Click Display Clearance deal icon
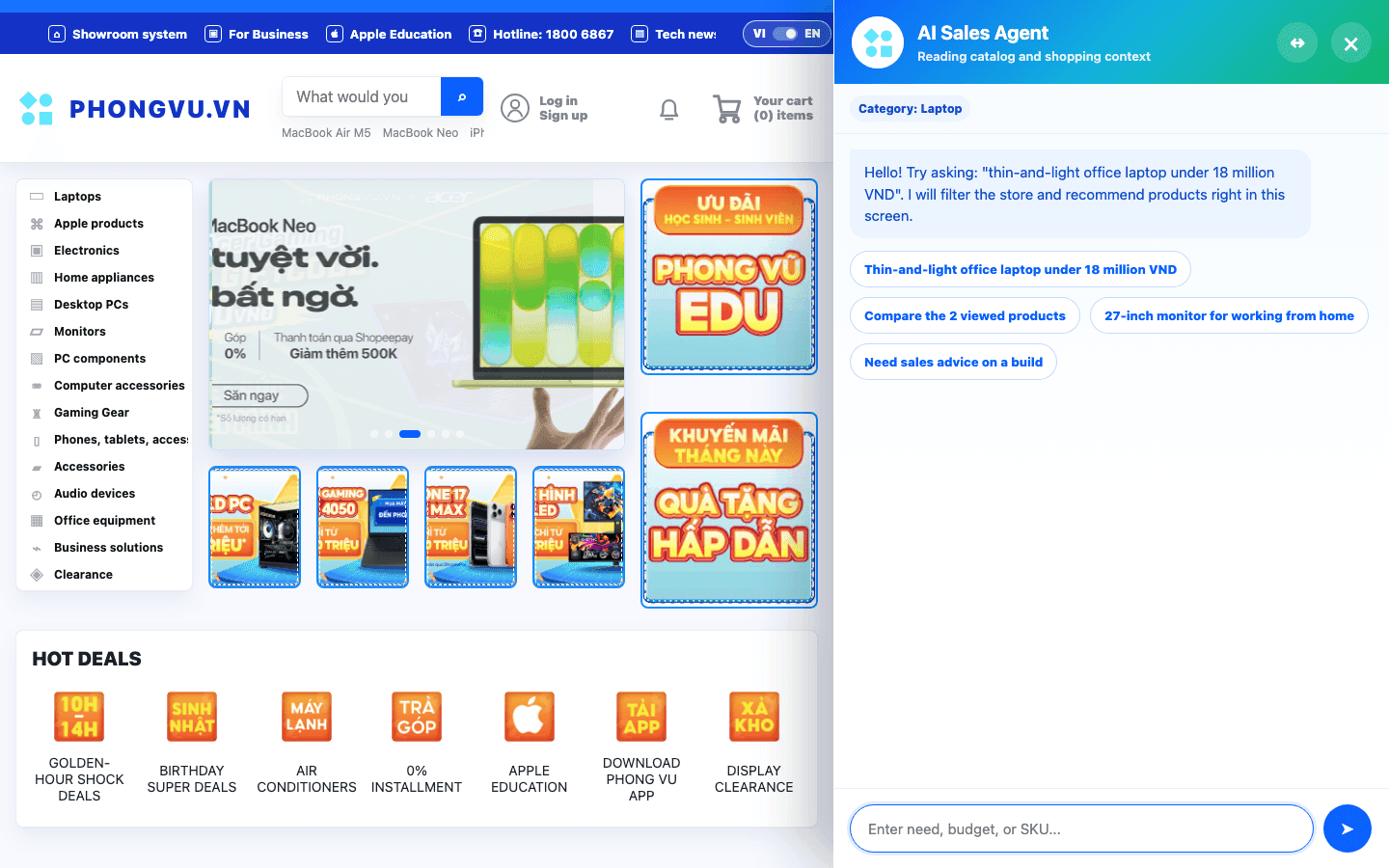The height and width of the screenshot is (868, 1389). point(754,717)
